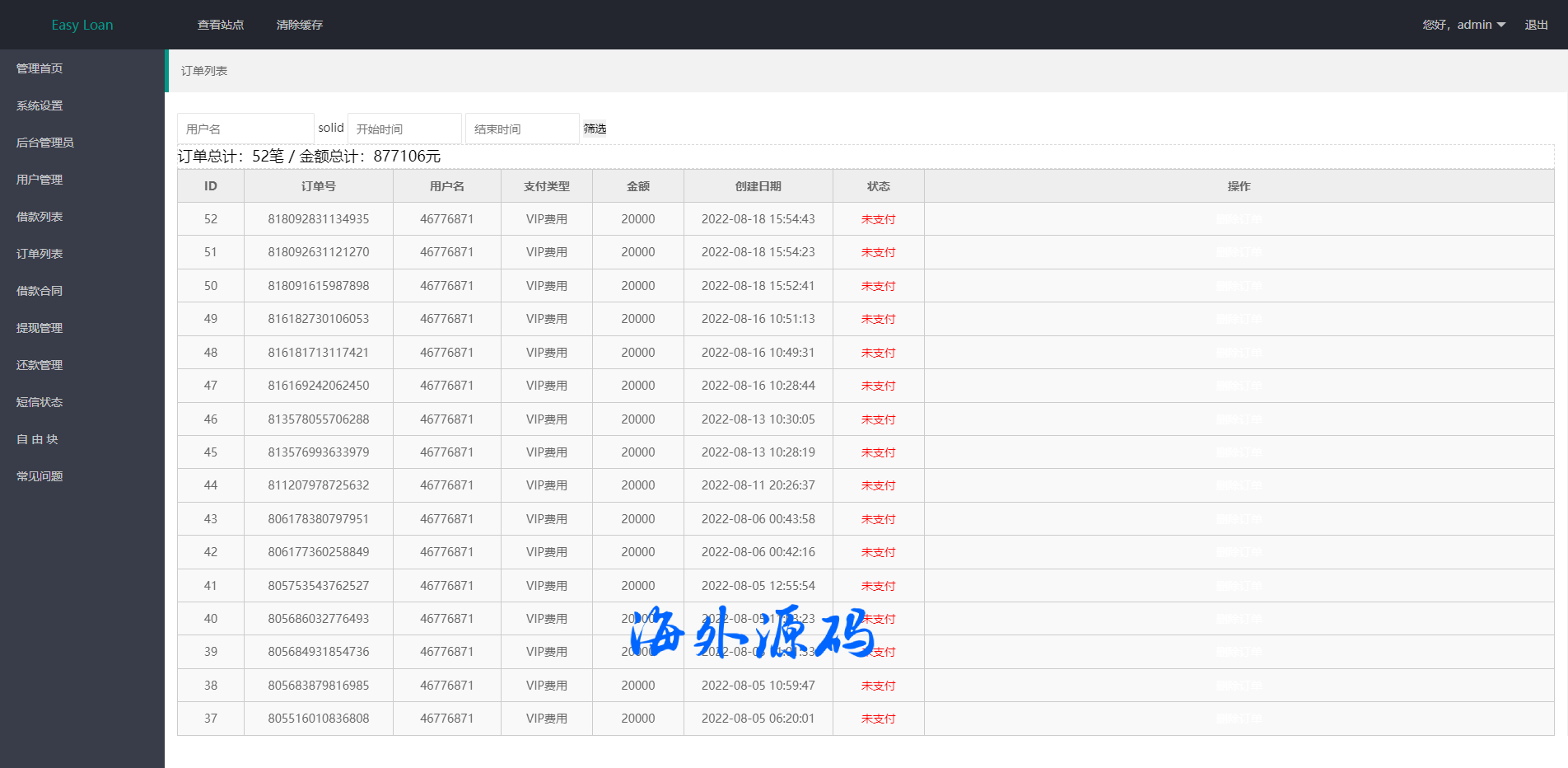
Task: Click 删除订单 for order ID 52
Action: [x=1239, y=219]
